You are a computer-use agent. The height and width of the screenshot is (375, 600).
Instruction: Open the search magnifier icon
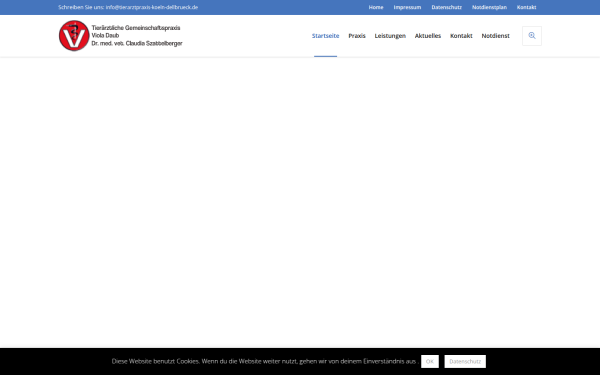[532, 36]
